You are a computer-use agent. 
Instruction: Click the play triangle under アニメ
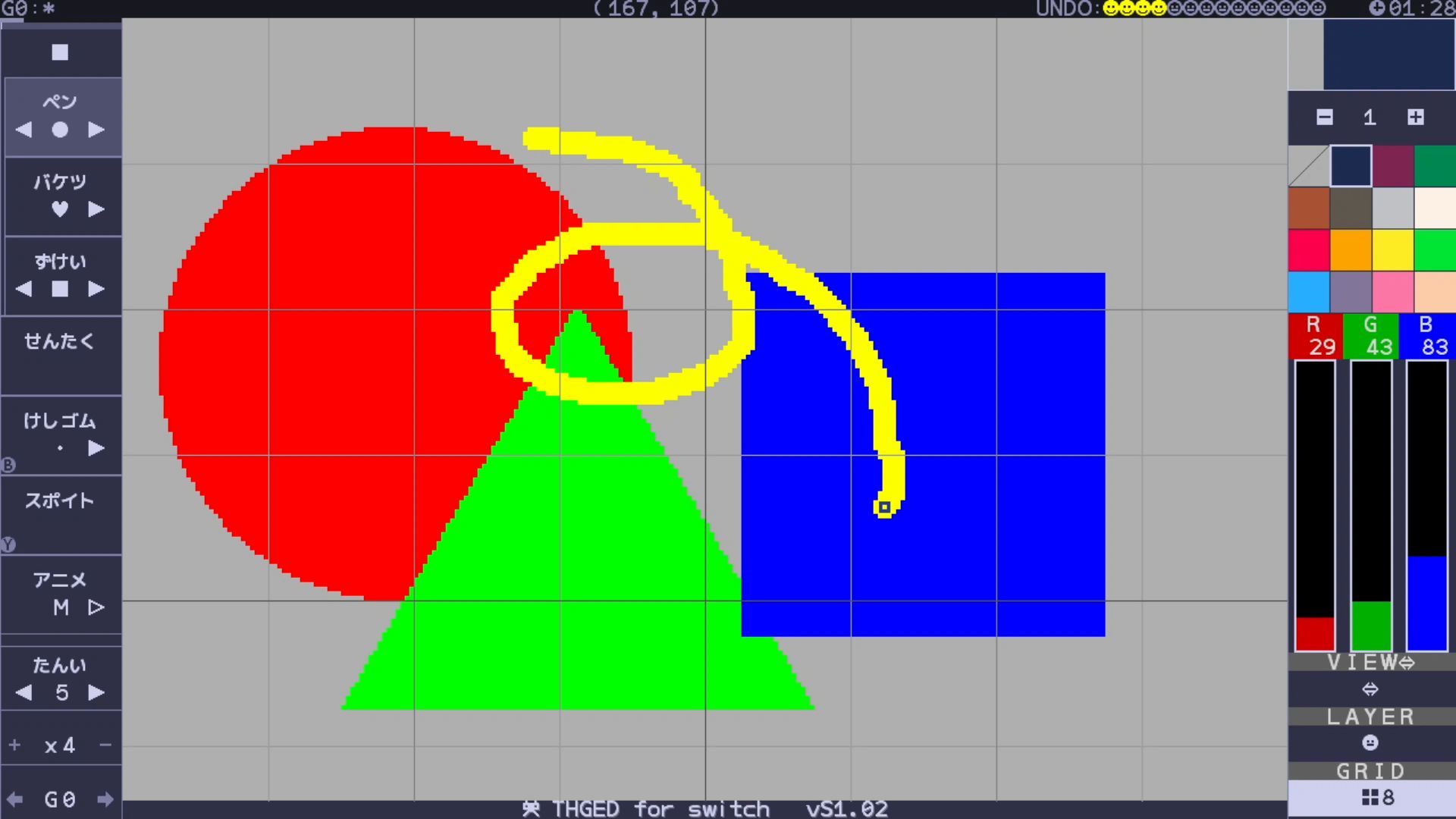(96, 607)
